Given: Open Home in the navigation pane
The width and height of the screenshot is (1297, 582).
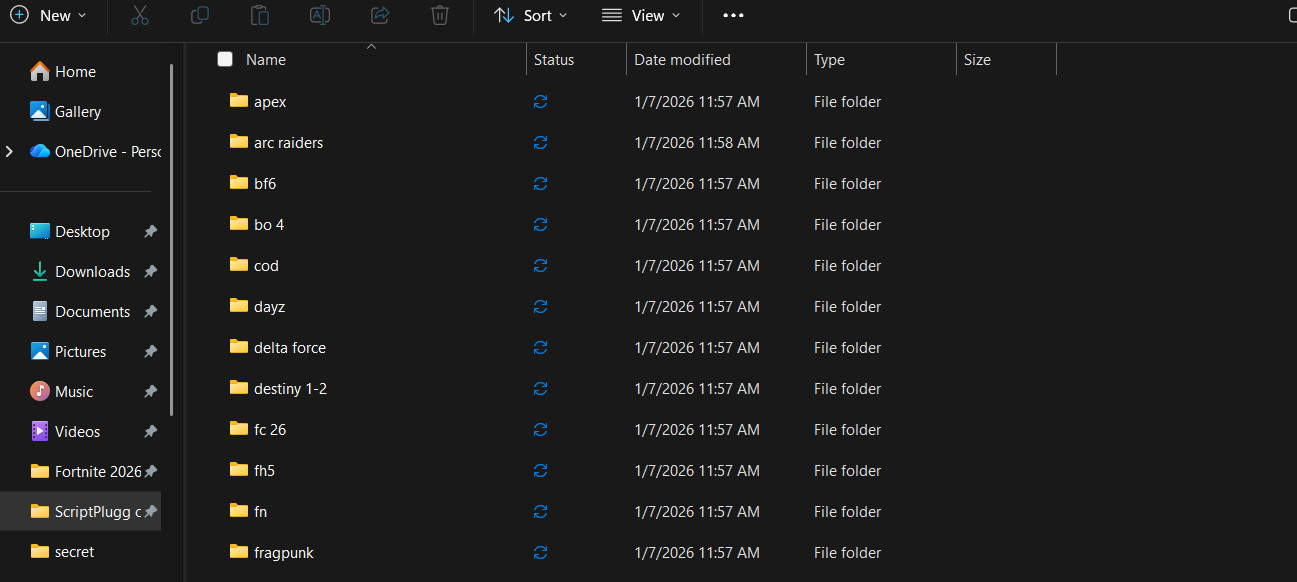Looking at the screenshot, I should 75,72.
